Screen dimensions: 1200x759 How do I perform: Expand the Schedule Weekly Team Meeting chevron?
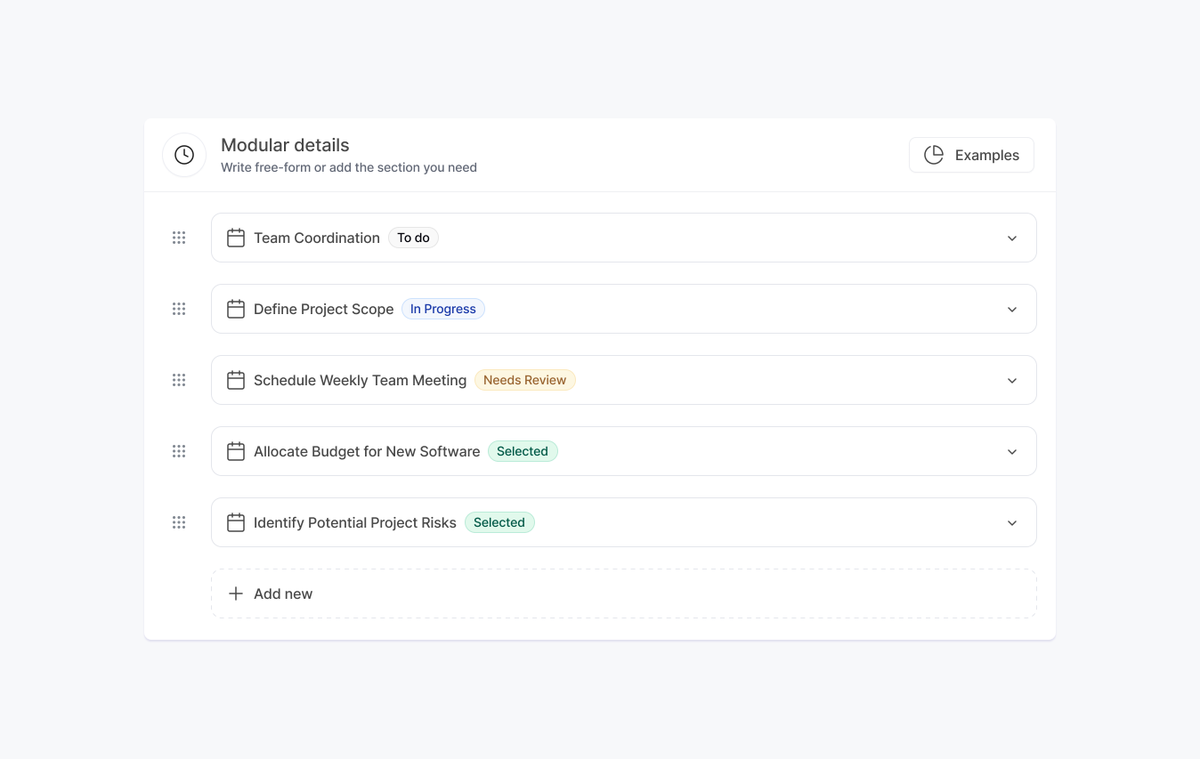1012,380
